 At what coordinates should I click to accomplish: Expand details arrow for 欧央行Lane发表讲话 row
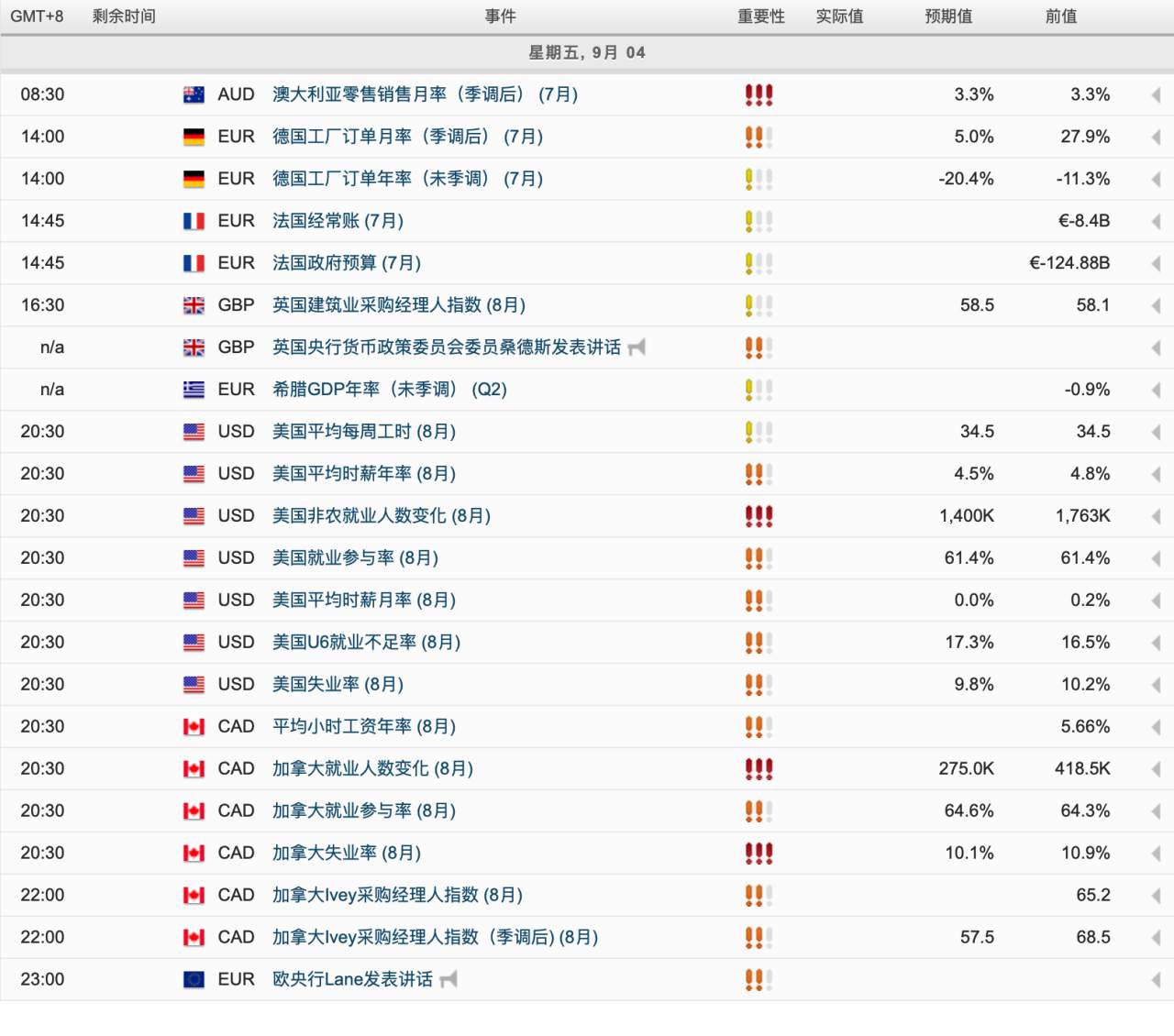point(1156,981)
